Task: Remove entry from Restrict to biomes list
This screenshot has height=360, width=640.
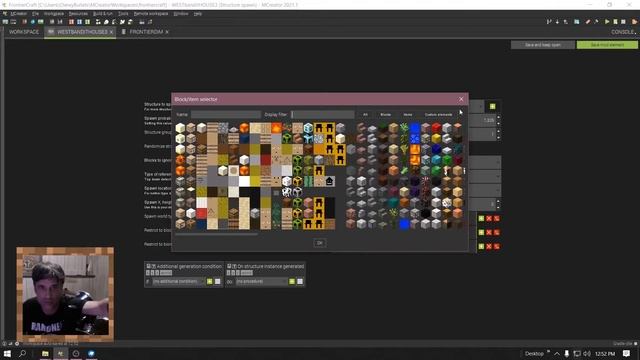Action: (x=489, y=247)
